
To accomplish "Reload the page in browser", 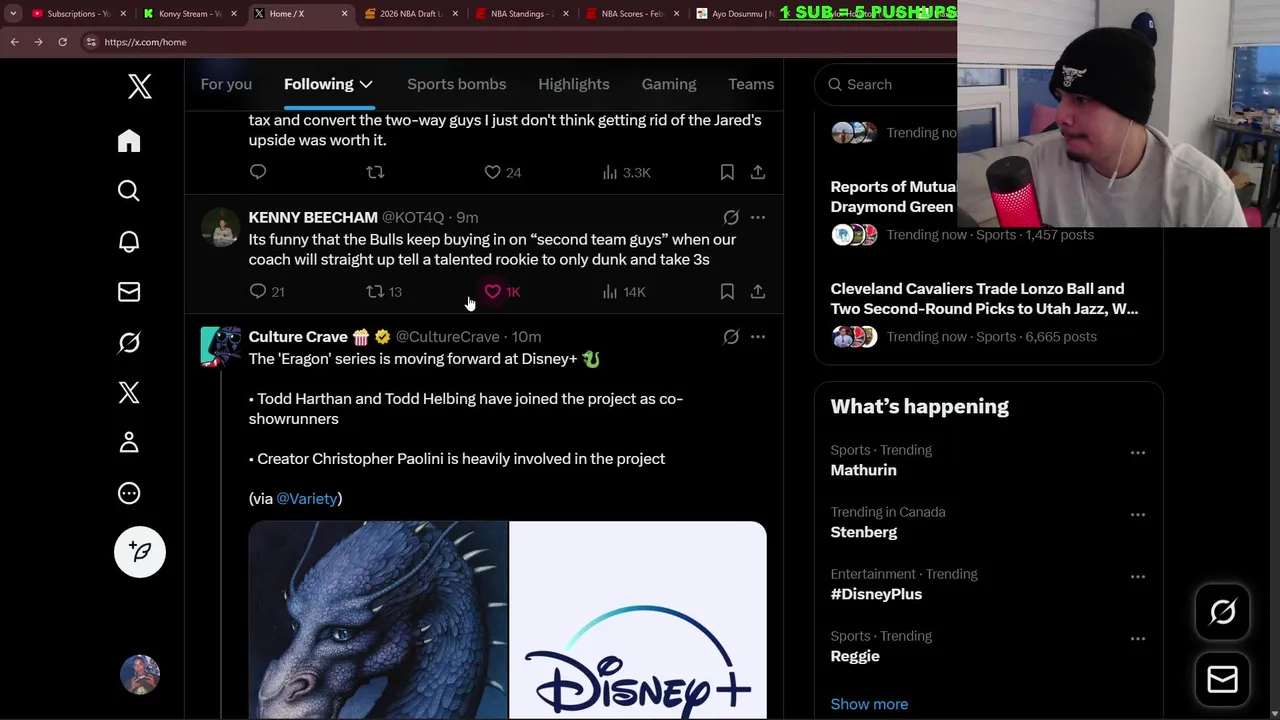I will pos(62,42).
